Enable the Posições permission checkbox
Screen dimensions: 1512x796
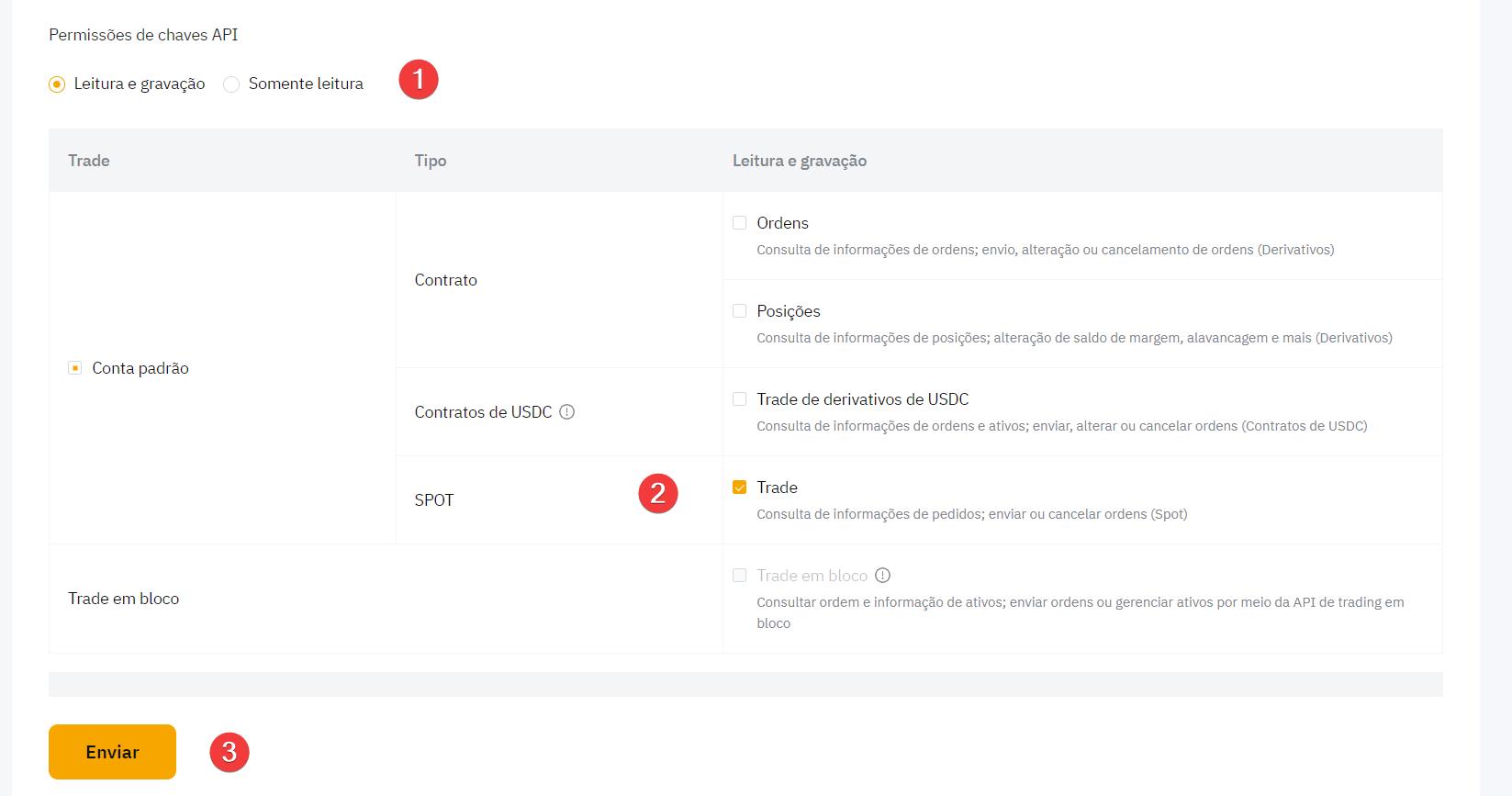pos(739,311)
